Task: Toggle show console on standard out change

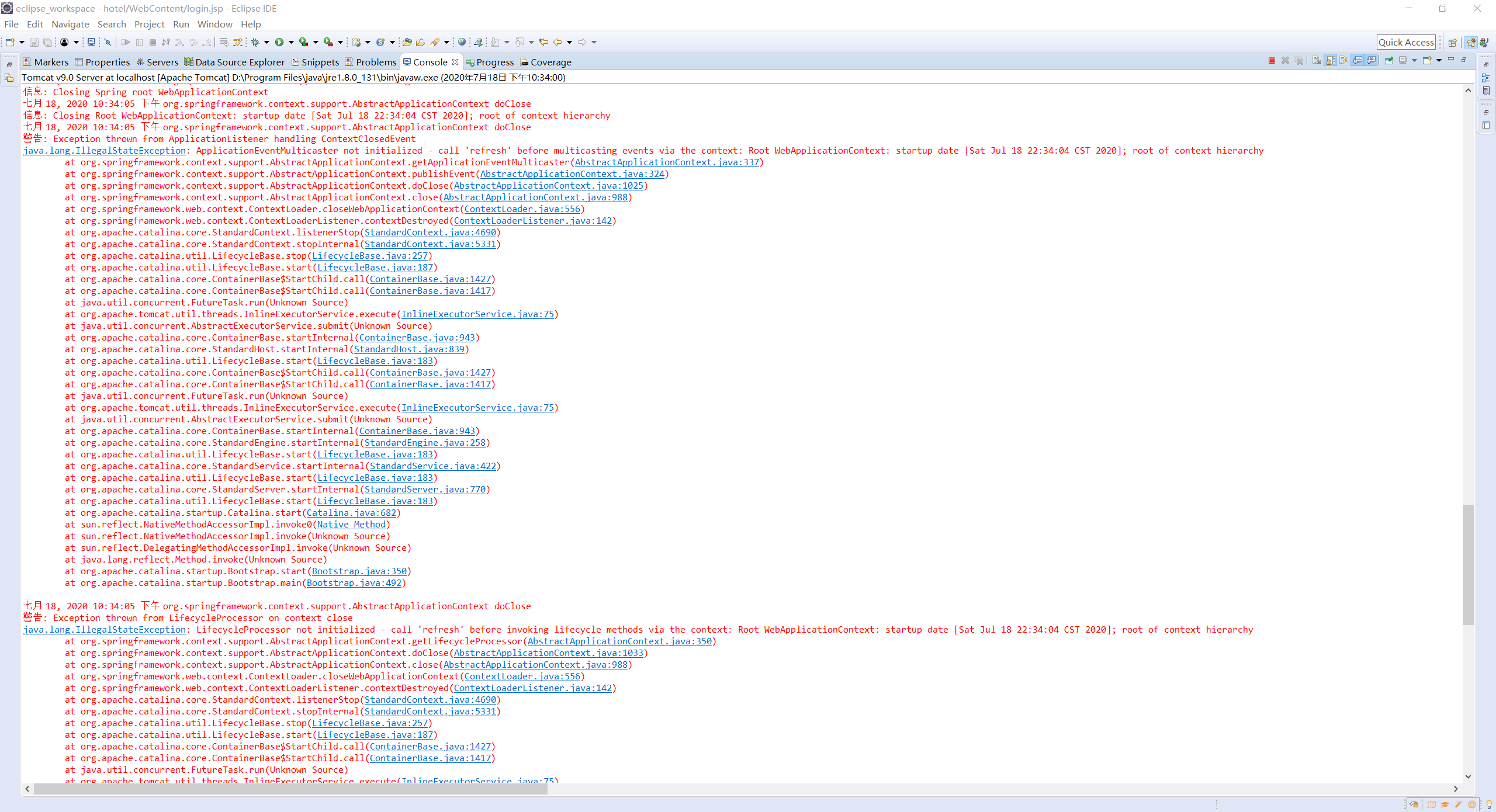Action: pos(1358,61)
